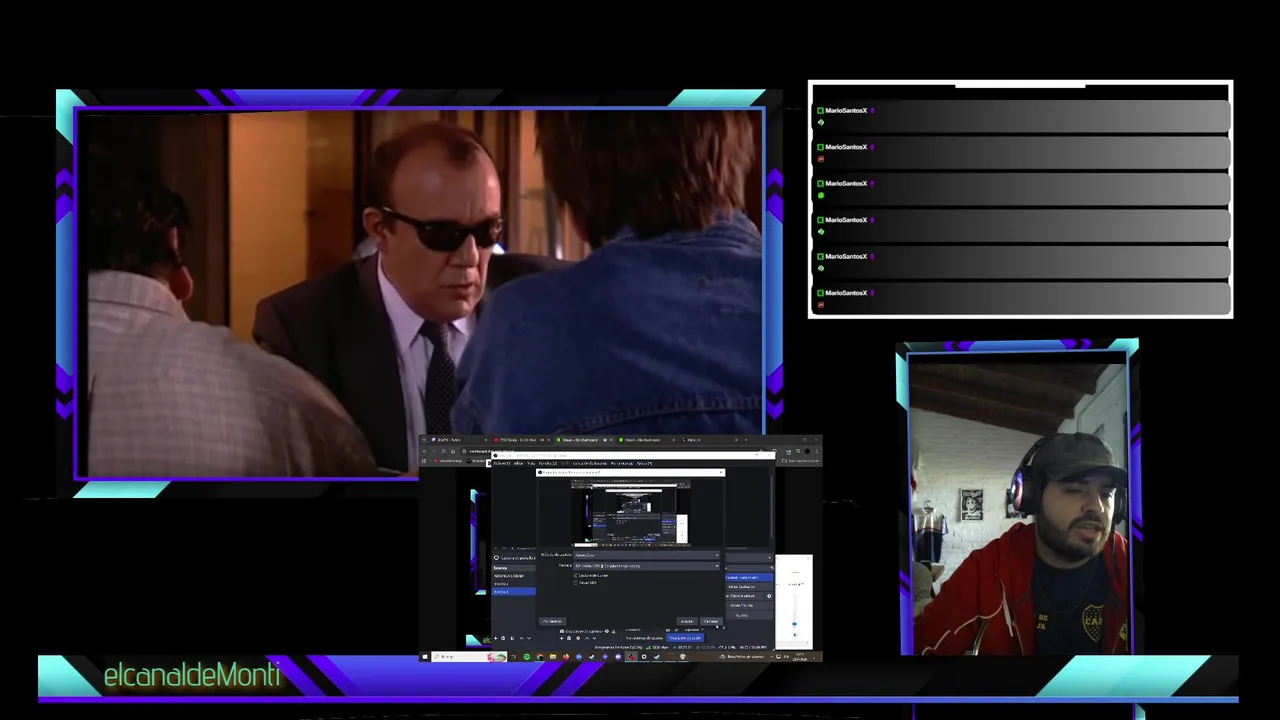Open the Colección de escenas menu
This screenshot has width=1280, height=720.
click(x=590, y=463)
